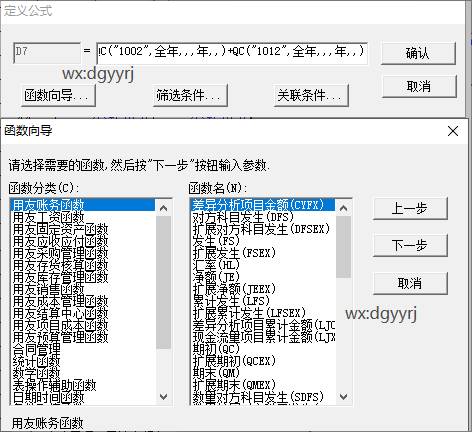Open the 关联条件... button
Image resolution: width=472 pixels, height=432 pixels.
311,96
